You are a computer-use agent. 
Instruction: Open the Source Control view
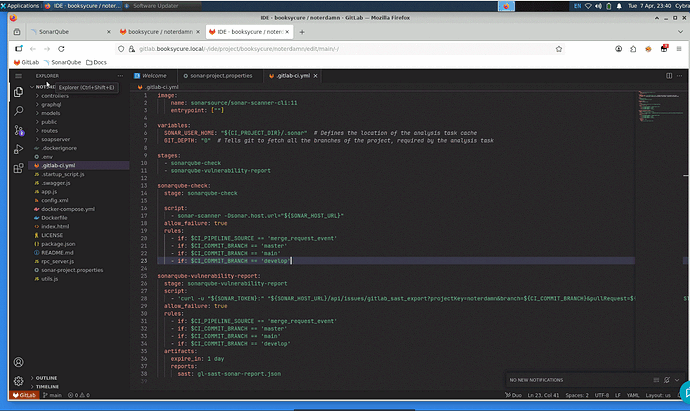[18, 130]
